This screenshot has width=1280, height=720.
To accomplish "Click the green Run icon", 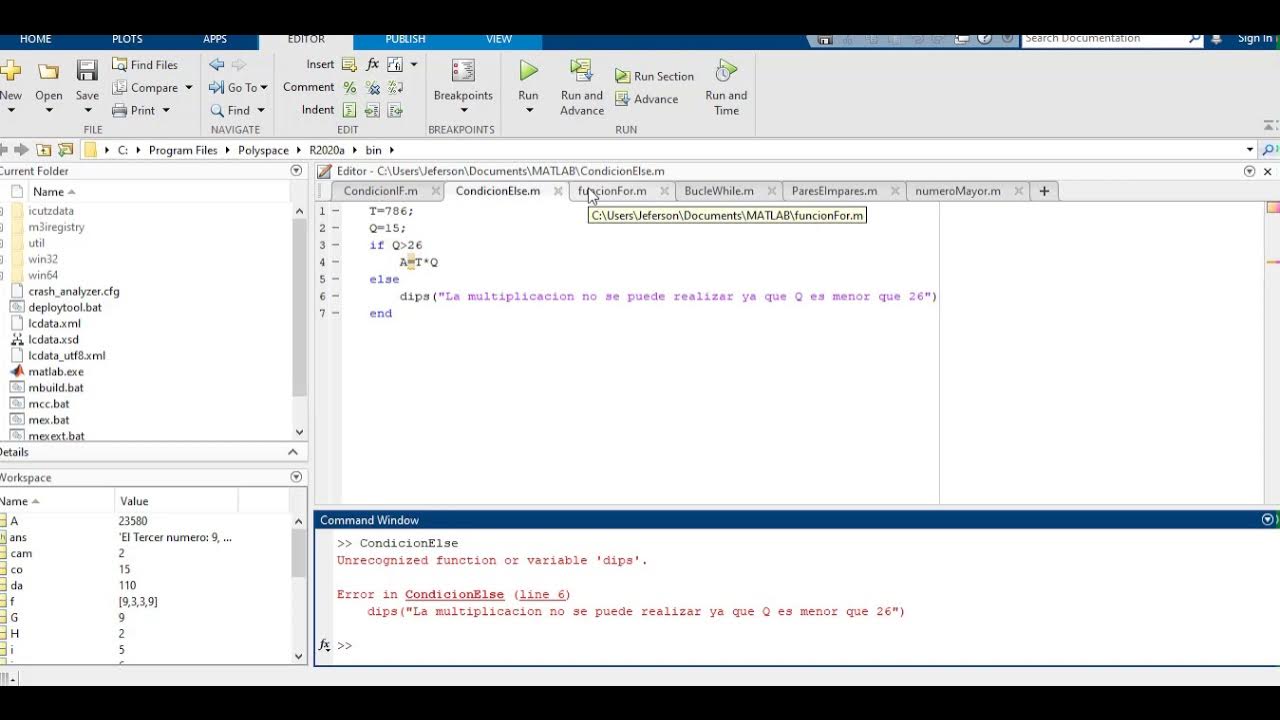I will click(528, 71).
